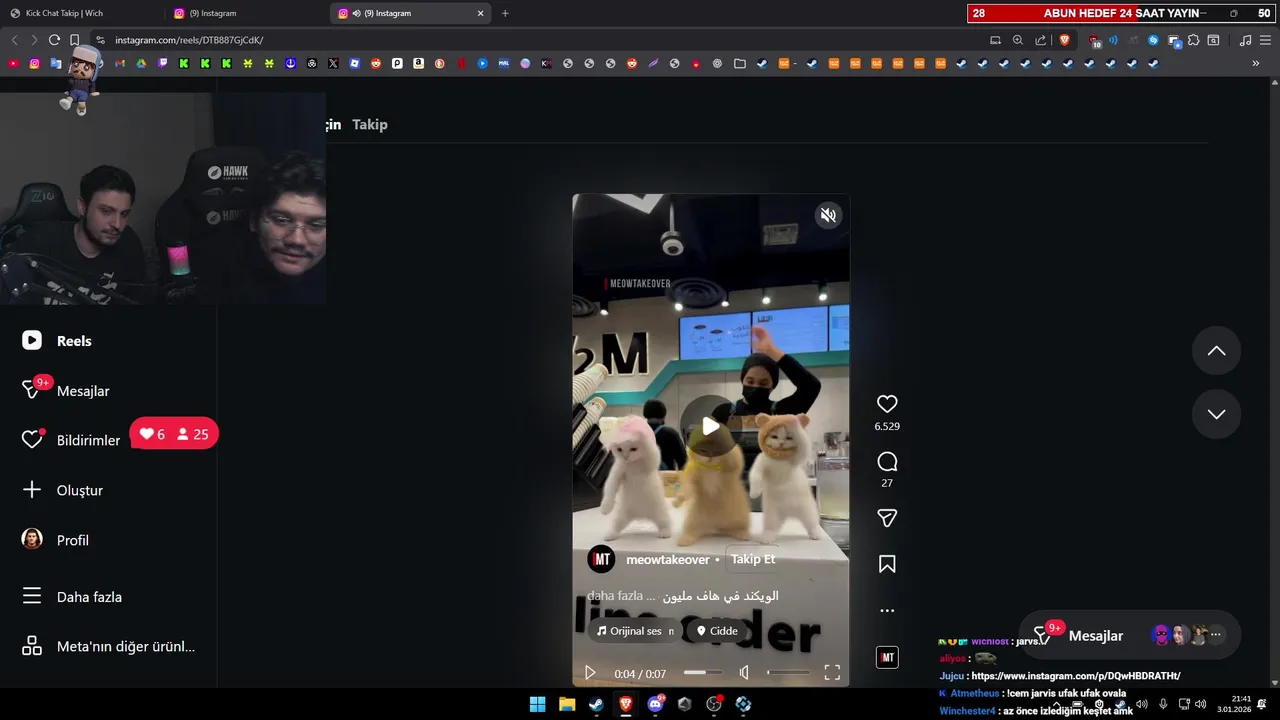Click Takip Et to follow meowtakeover

[753, 559]
